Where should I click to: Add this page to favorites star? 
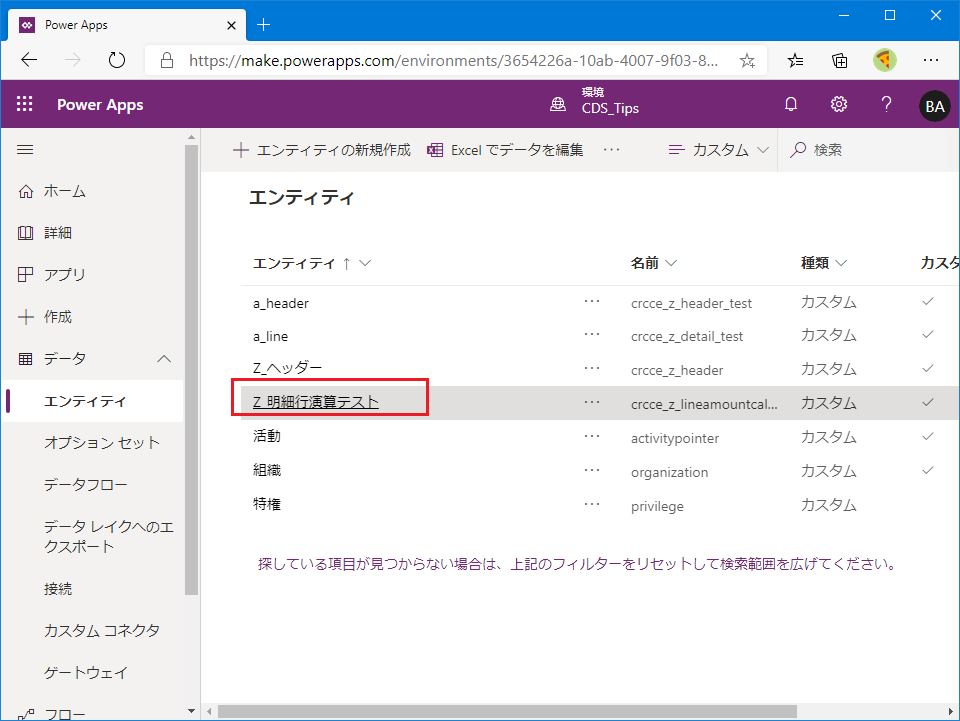747,61
